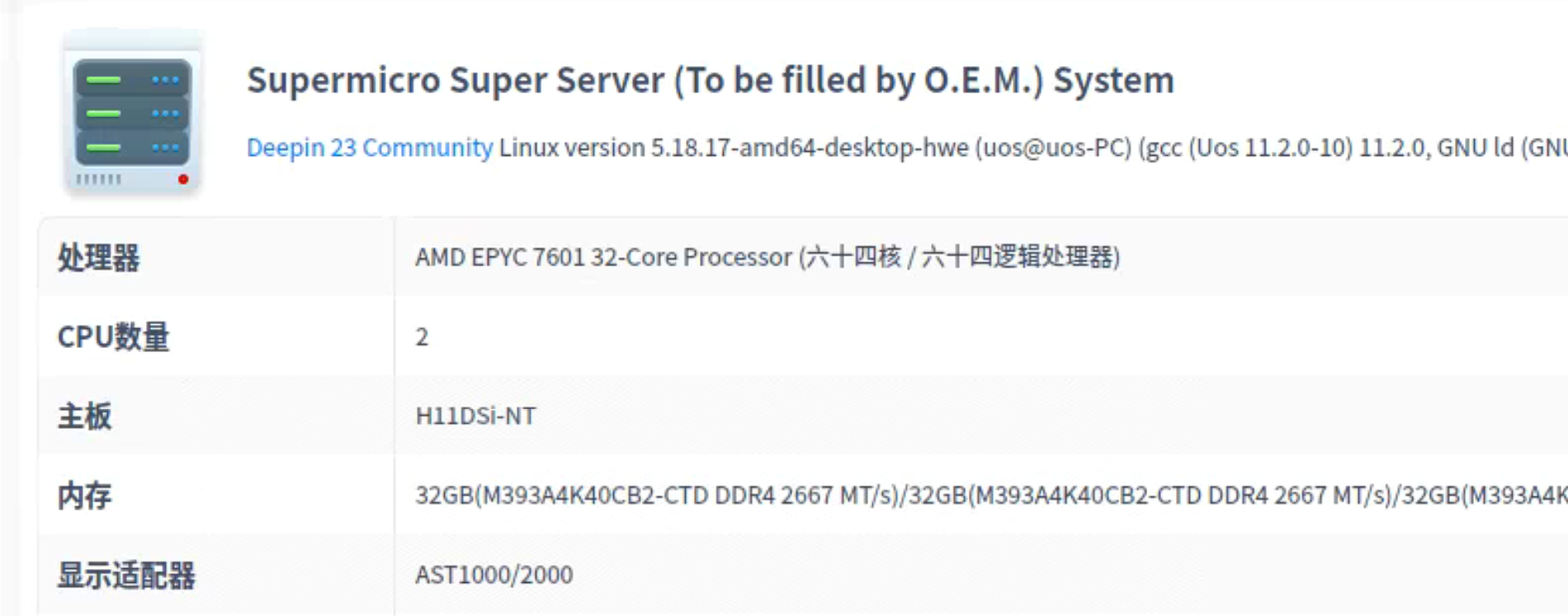Click the AST1000/2000 display adapter value
This screenshot has height=616, width=1568.
pos(494,575)
